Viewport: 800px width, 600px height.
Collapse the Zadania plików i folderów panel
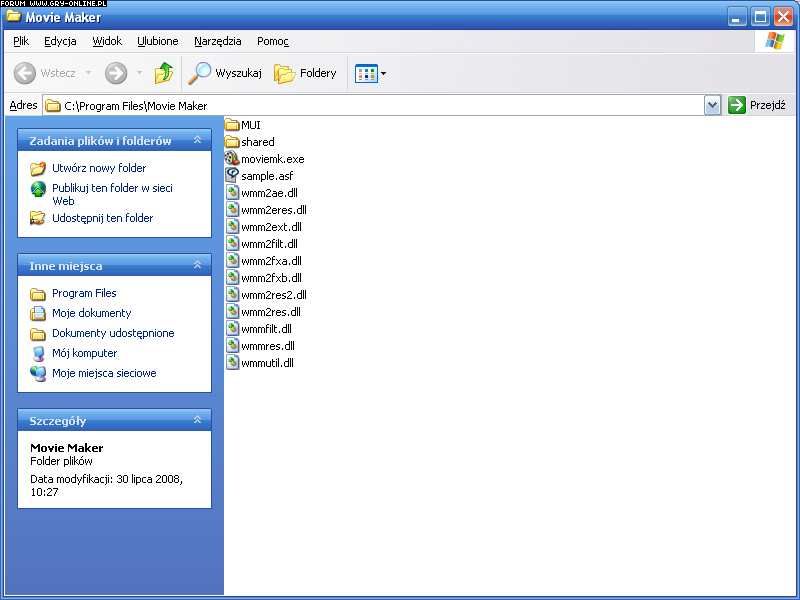tap(197, 140)
